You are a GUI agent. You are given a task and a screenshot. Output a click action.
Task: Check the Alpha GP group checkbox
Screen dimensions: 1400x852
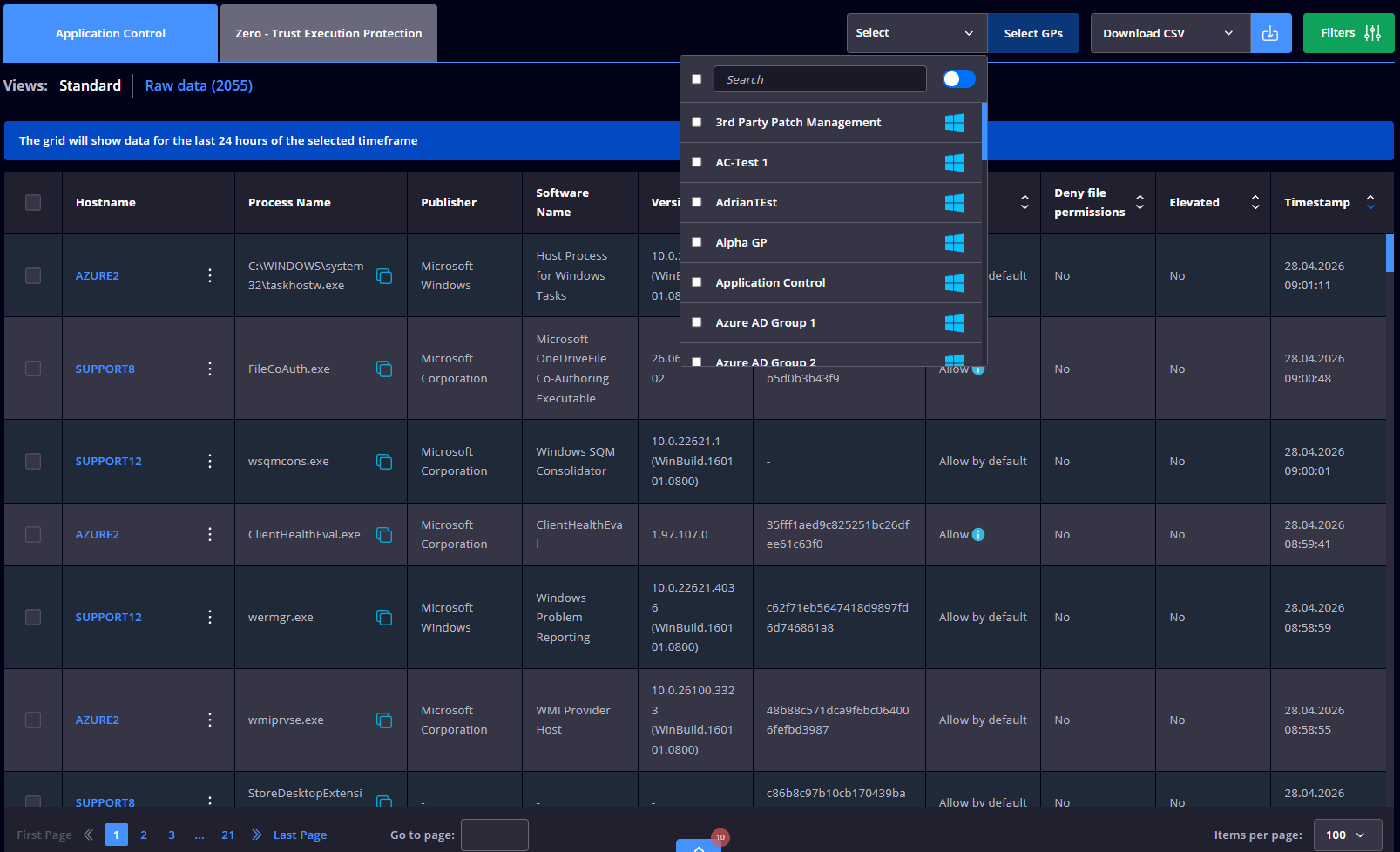click(697, 243)
